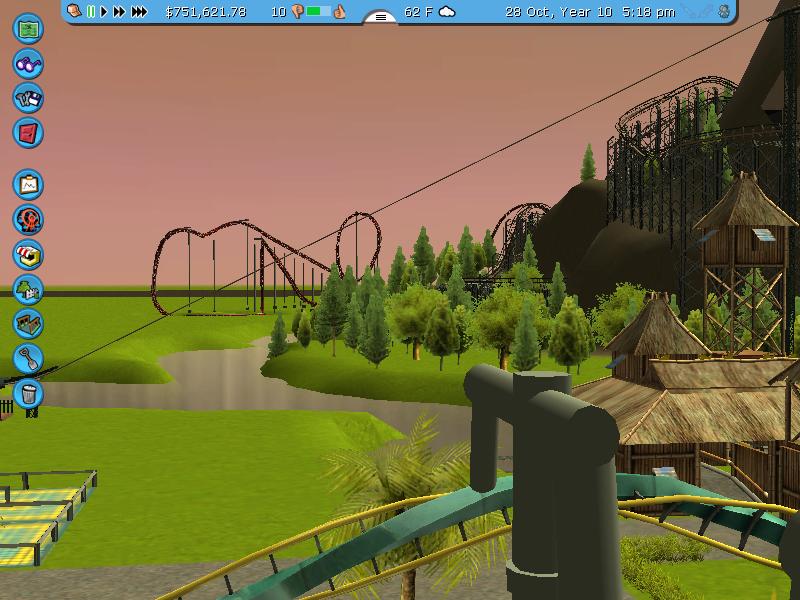Viewport: 800px width, 600px height.
Task: Click the thumbs-down rating icon
Action: (x=297, y=11)
